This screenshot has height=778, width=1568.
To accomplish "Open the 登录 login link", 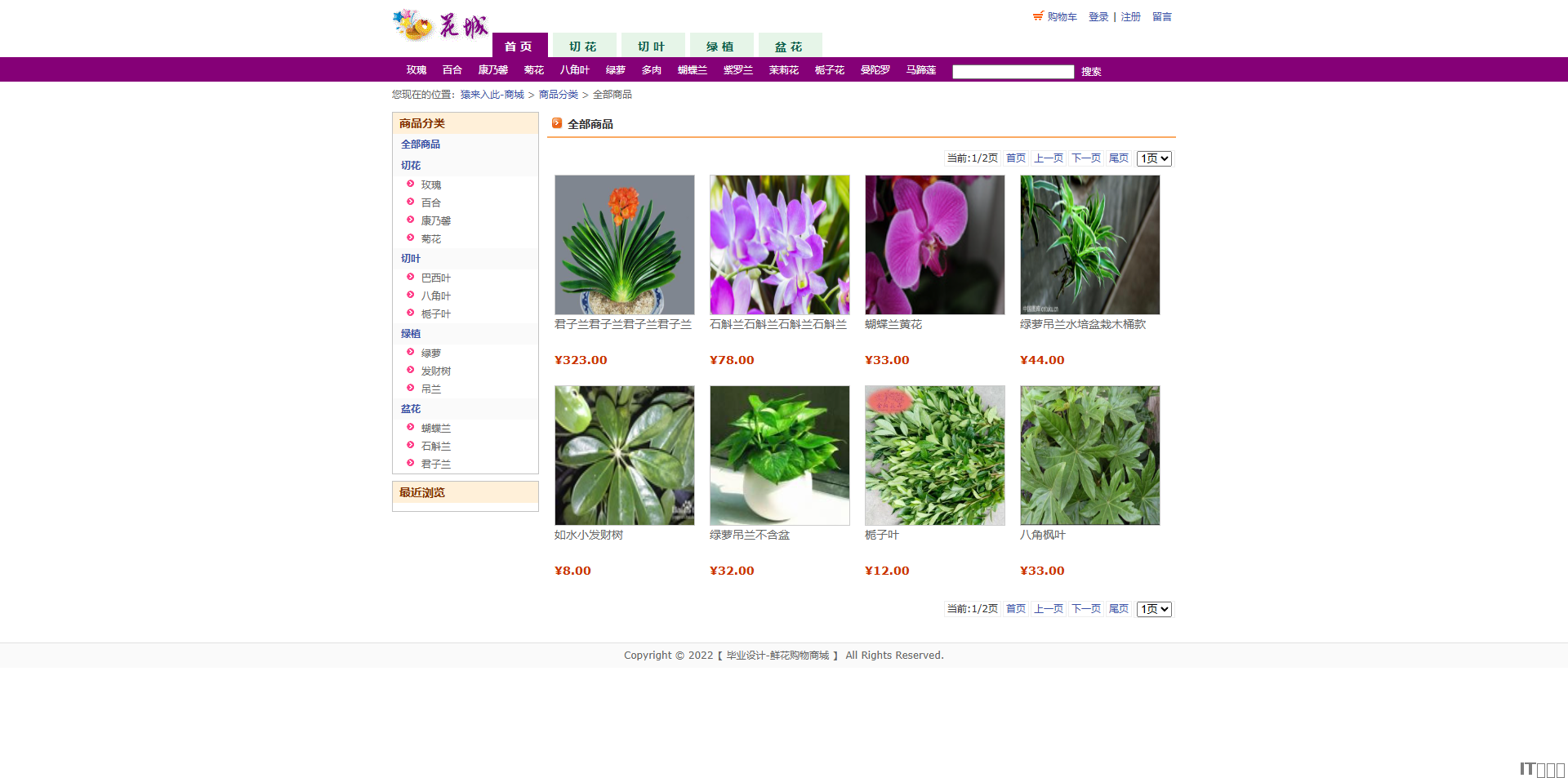I will [1098, 17].
